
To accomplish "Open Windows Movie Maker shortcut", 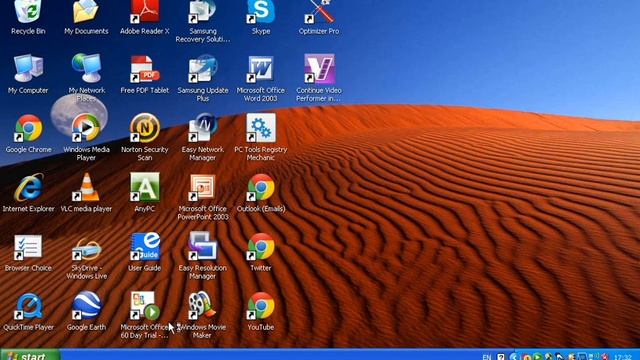I will 202,306.
